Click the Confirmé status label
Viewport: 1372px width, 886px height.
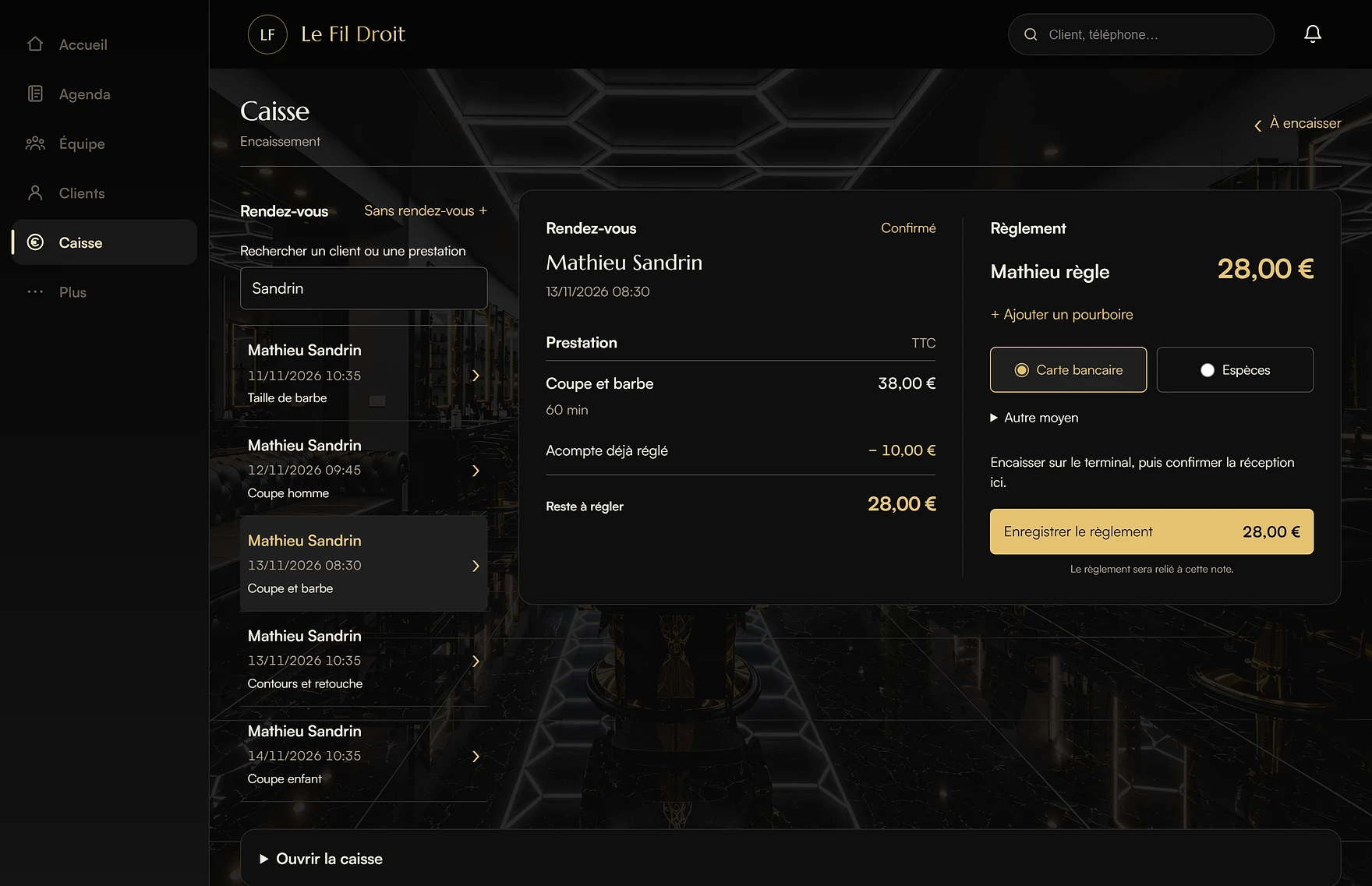(x=908, y=228)
